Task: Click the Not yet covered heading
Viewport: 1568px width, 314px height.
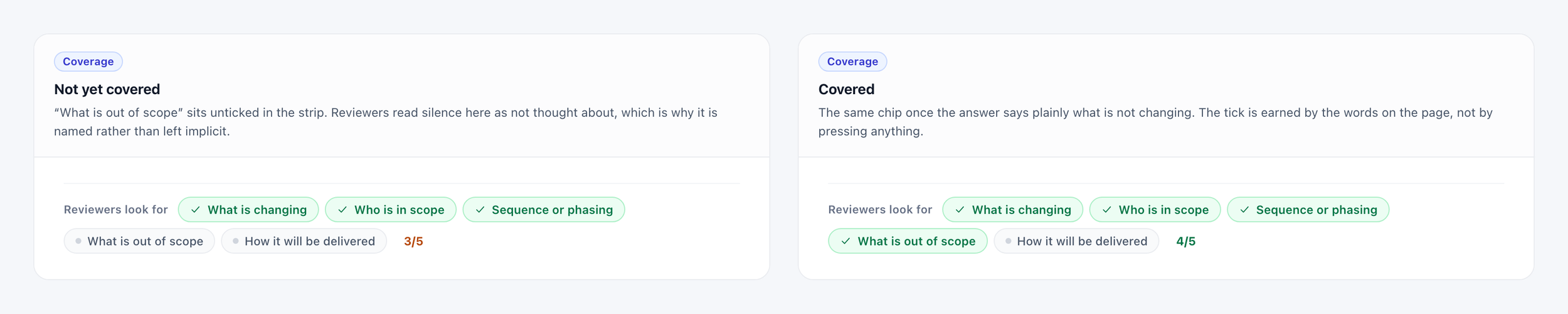Action: tap(107, 89)
